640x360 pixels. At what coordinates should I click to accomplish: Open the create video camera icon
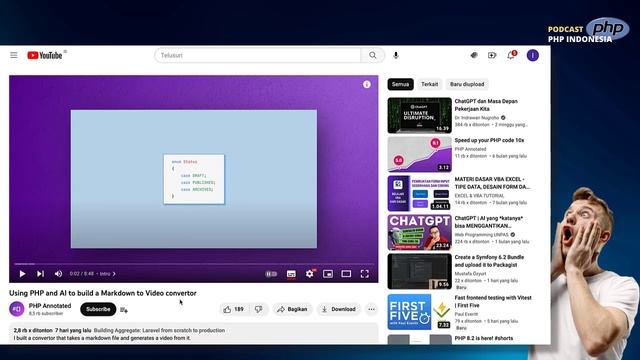click(x=492, y=55)
